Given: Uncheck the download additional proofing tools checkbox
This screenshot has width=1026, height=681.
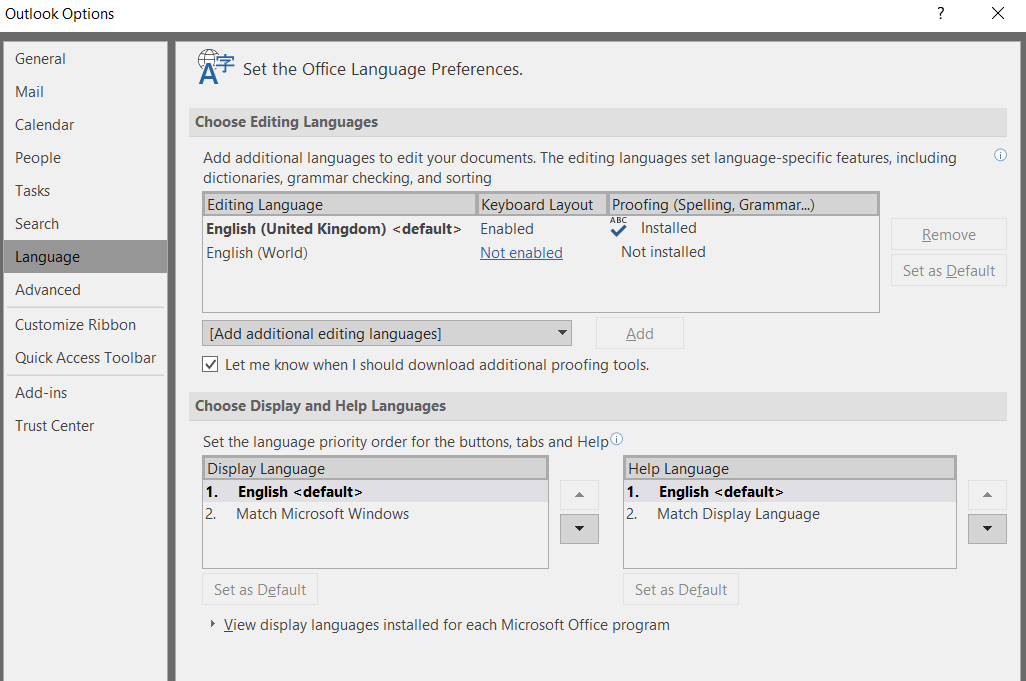Looking at the screenshot, I should click(210, 365).
